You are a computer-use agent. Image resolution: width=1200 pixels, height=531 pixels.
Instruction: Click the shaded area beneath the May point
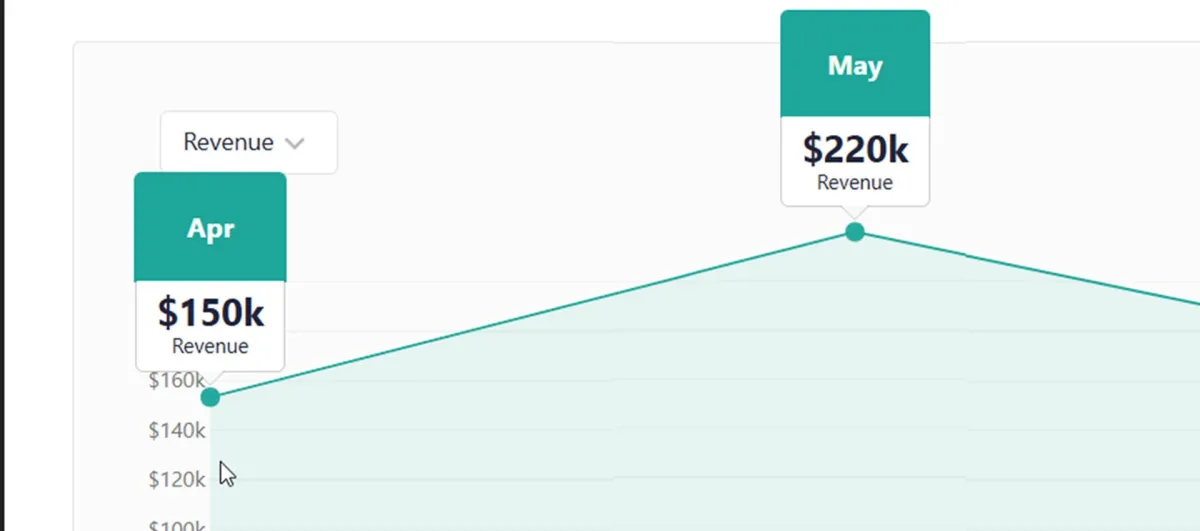pos(855,400)
